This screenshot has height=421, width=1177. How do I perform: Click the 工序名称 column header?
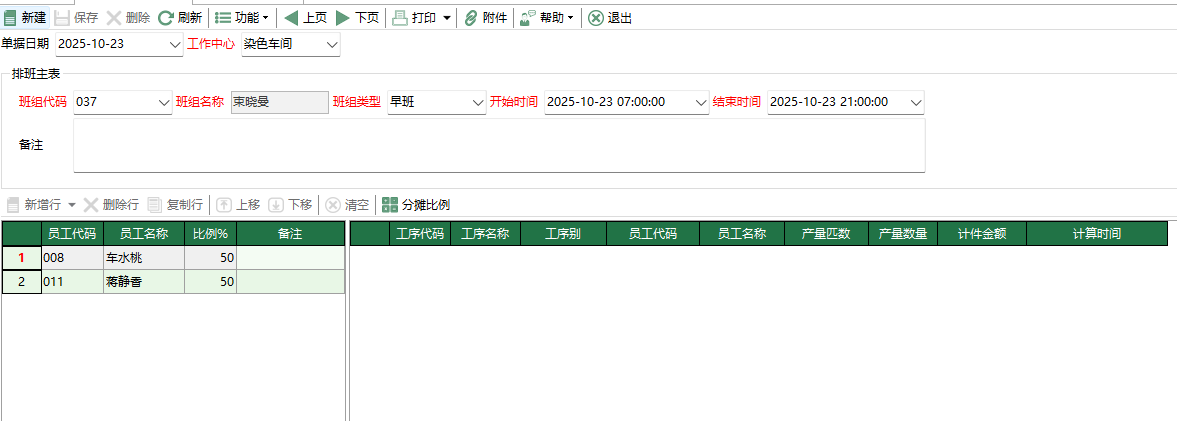[x=486, y=233]
